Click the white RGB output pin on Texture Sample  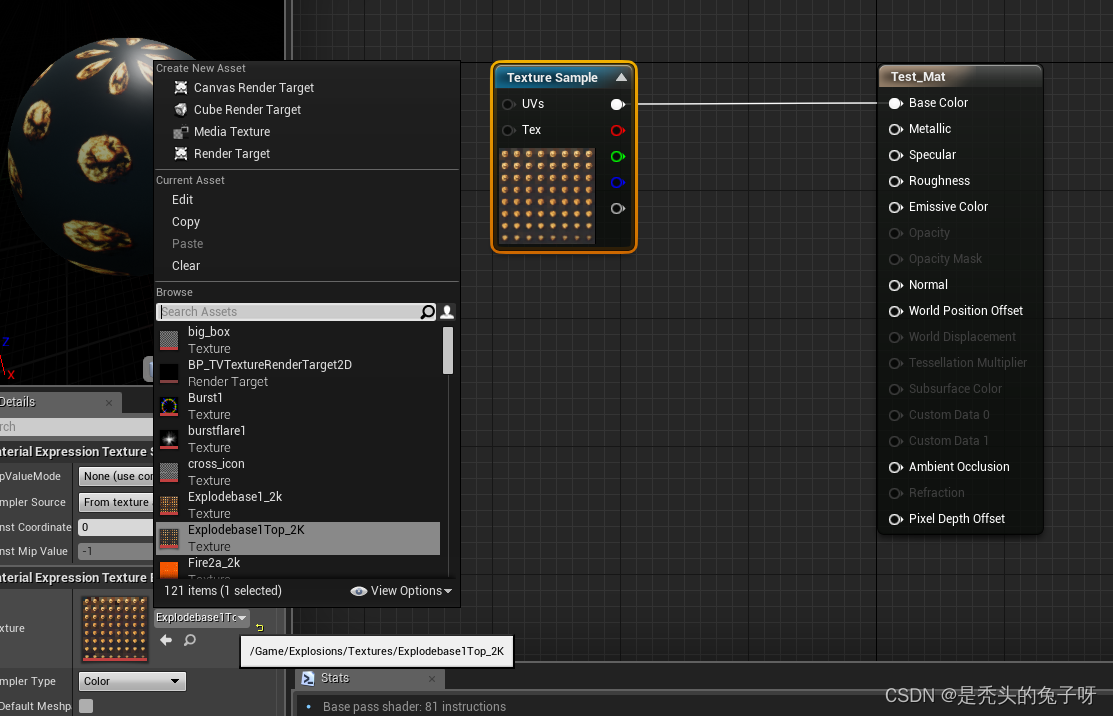[x=617, y=104]
